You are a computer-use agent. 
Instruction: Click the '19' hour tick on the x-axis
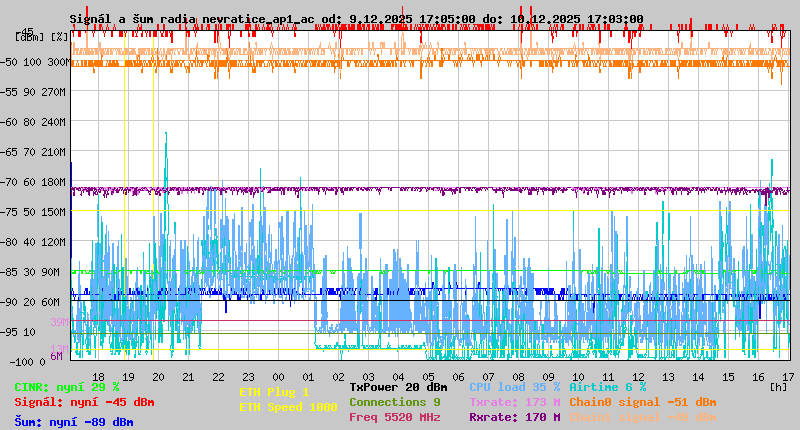click(x=129, y=377)
